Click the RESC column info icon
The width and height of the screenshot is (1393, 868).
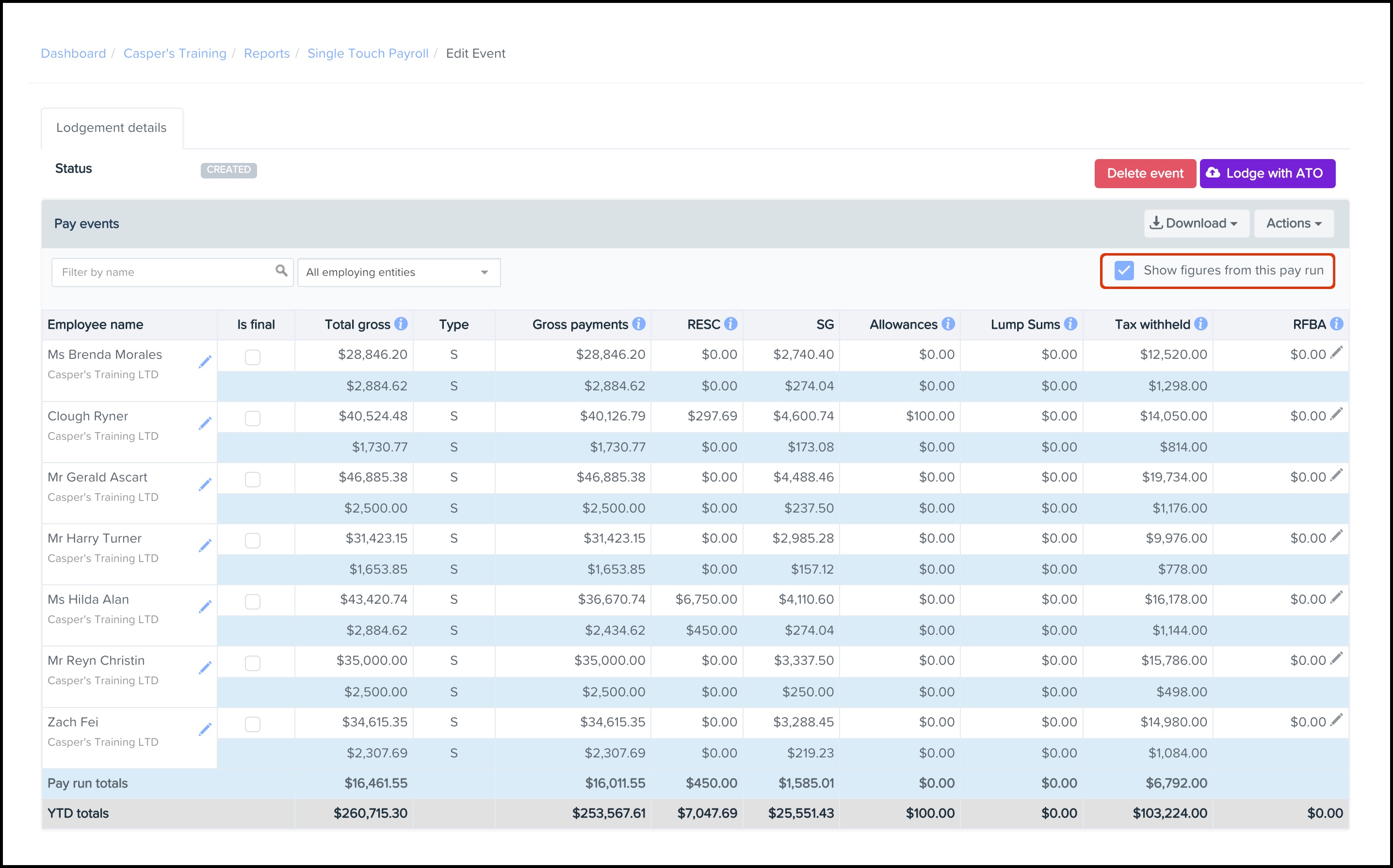(x=730, y=324)
